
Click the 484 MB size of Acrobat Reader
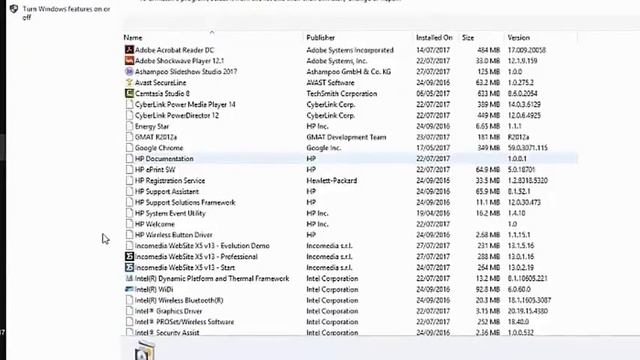(x=488, y=50)
